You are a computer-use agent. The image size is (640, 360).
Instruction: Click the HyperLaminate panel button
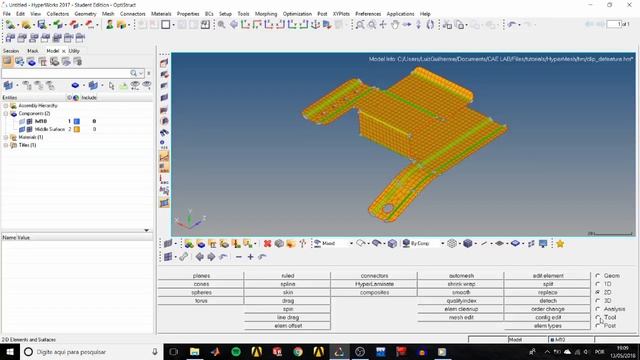click(374, 284)
